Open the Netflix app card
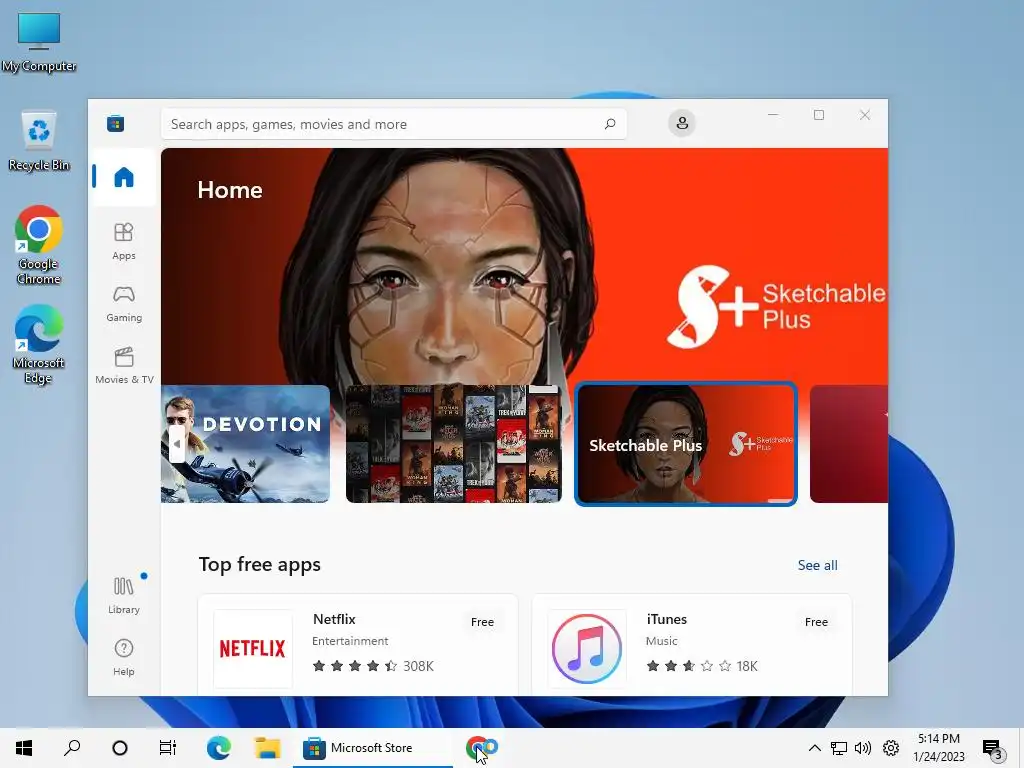The width and height of the screenshot is (1024, 768). 358,645
